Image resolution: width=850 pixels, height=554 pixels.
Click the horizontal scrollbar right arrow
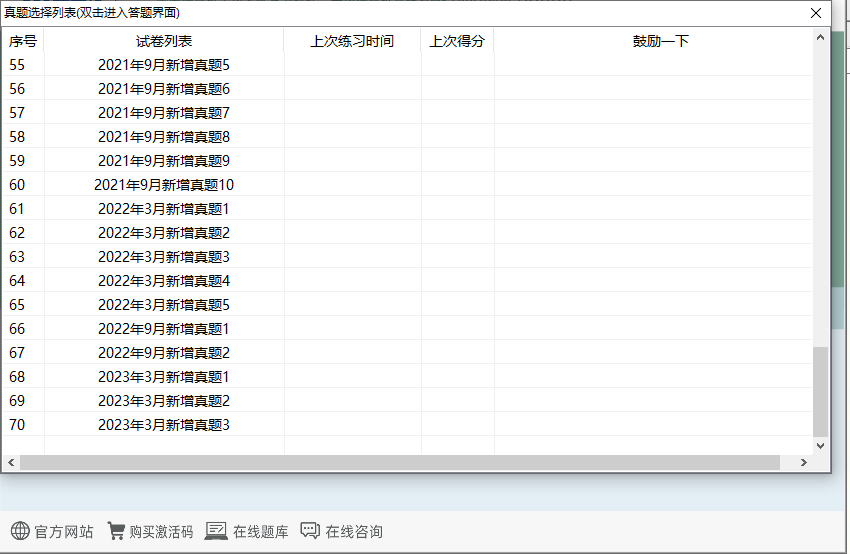pyautogui.click(x=803, y=463)
